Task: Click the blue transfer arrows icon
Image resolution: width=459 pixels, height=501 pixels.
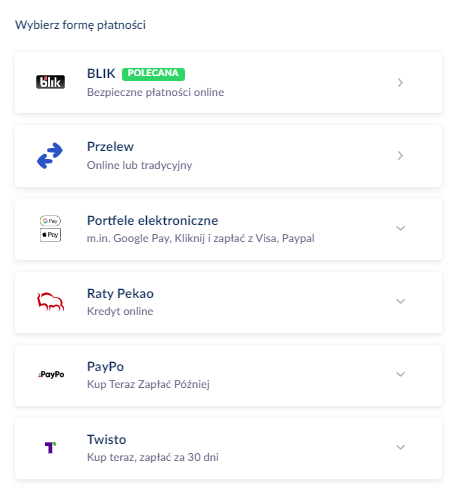Action: point(50,156)
